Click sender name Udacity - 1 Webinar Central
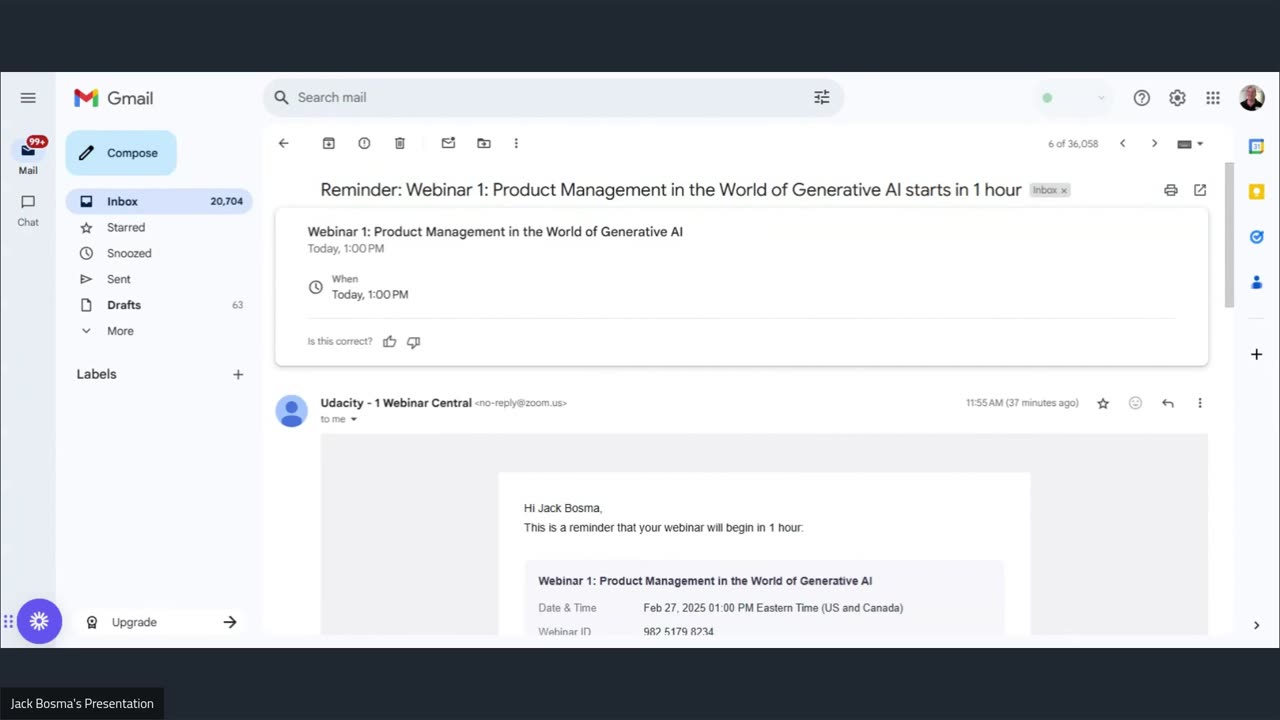The width and height of the screenshot is (1280, 720). pos(396,403)
